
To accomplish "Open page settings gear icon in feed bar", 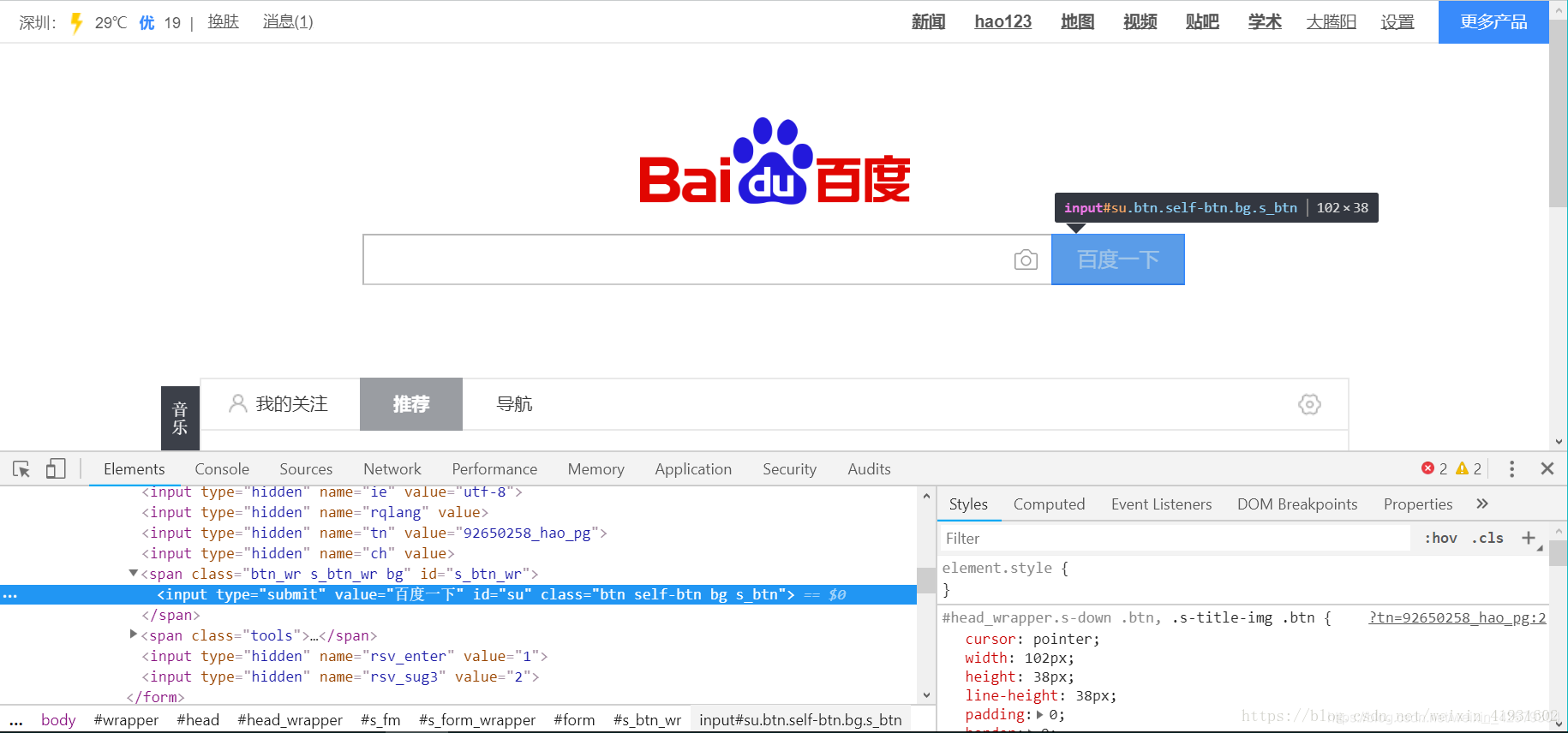I will point(1309,404).
